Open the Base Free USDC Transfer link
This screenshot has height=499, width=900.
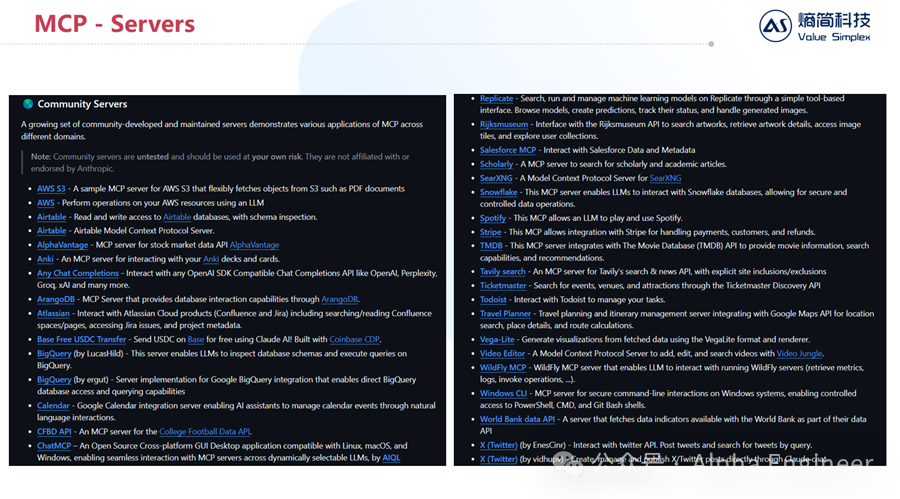coord(82,339)
